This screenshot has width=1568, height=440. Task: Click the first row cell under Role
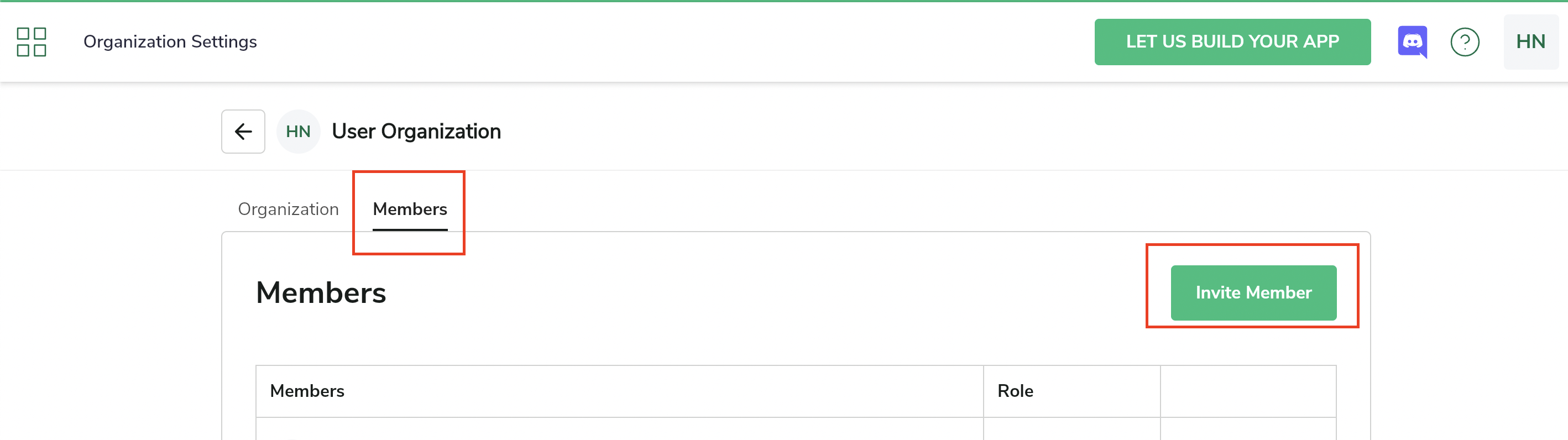(x=1072, y=429)
